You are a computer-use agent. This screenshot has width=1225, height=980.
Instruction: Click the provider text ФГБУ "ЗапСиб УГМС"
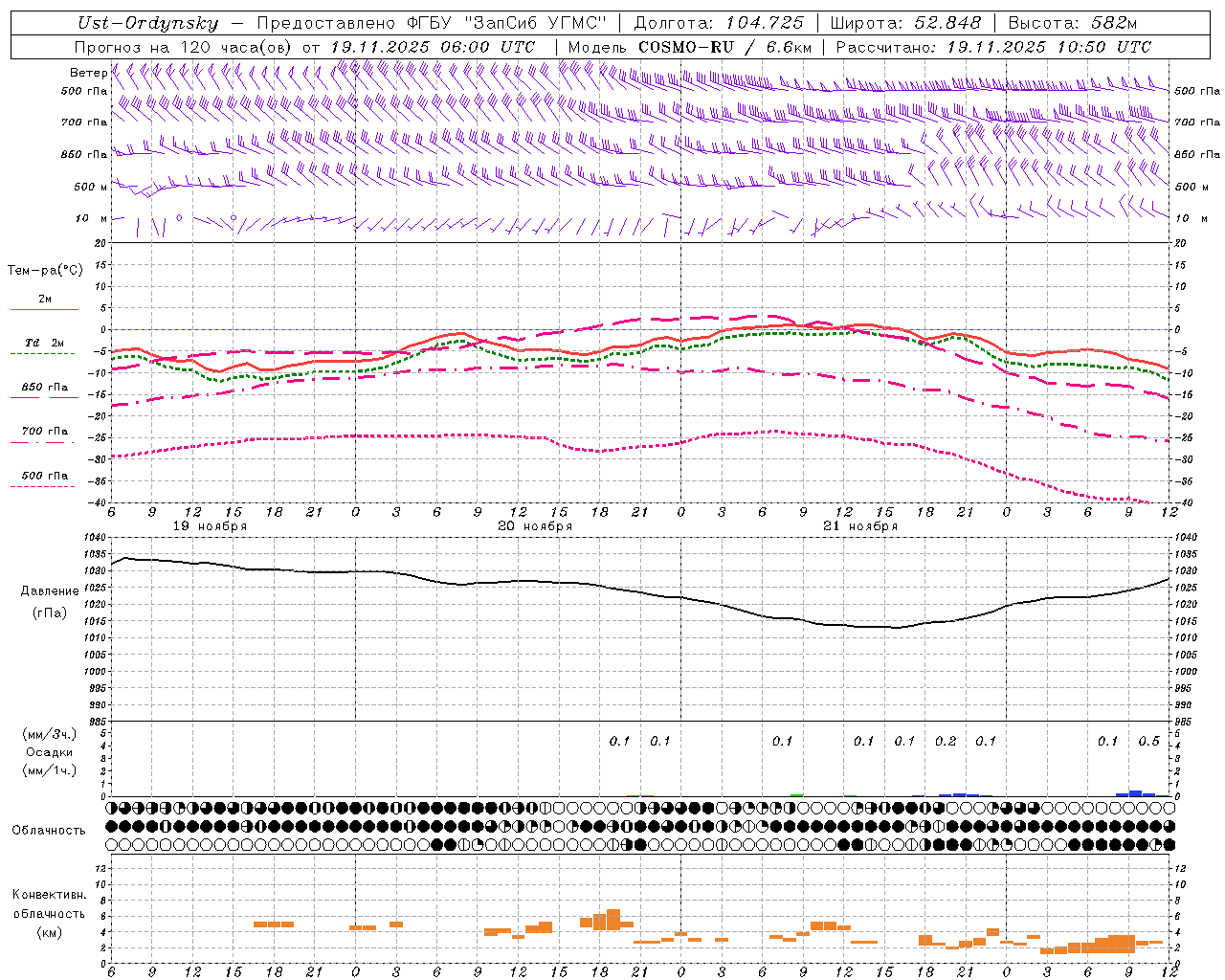pyautogui.click(x=508, y=24)
